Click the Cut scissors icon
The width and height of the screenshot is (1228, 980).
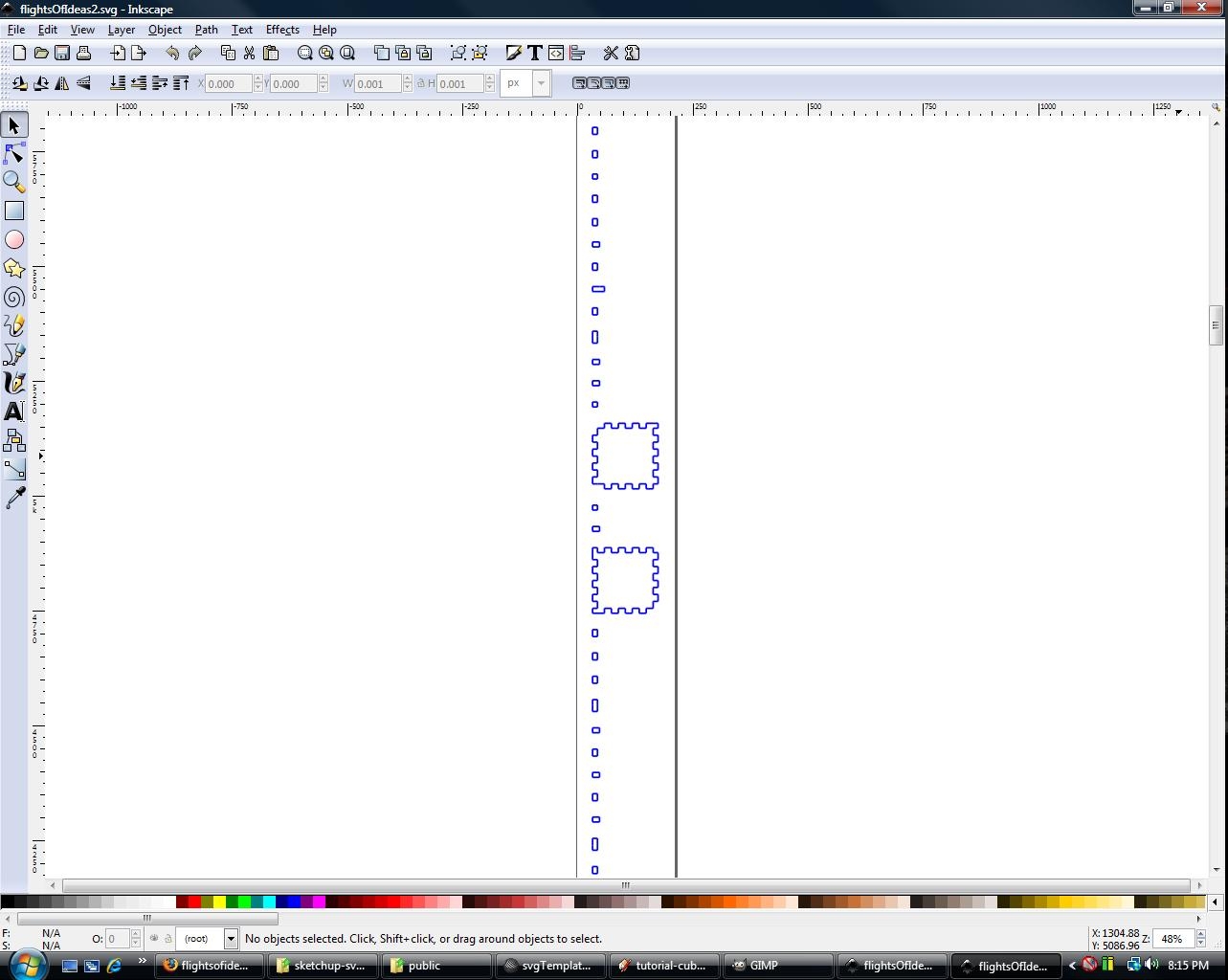[249, 53]
